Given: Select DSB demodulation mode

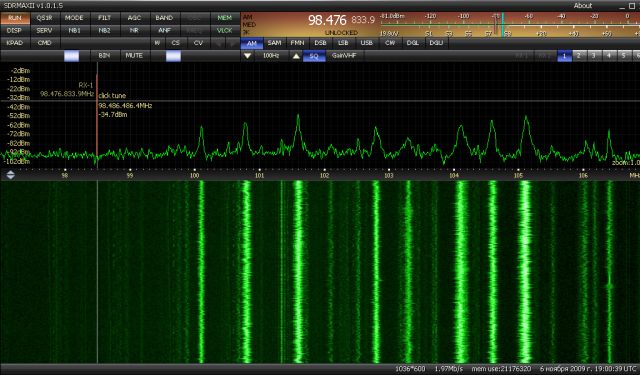Looking at the screenshot, I should 320,43.
